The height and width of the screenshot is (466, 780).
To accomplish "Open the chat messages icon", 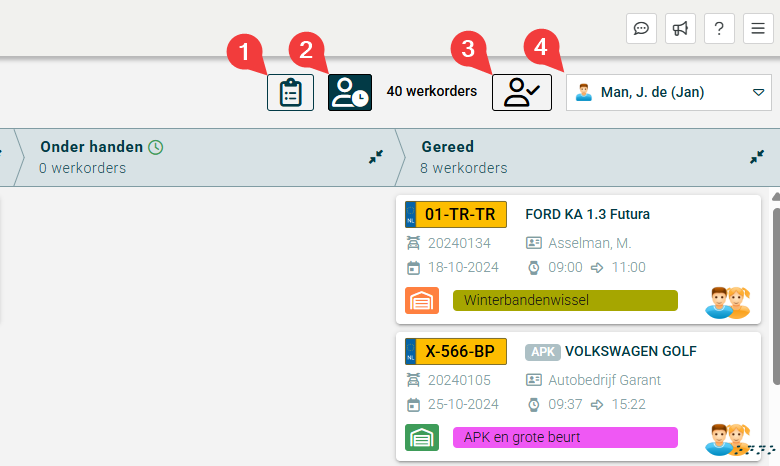I will (641, 29).
